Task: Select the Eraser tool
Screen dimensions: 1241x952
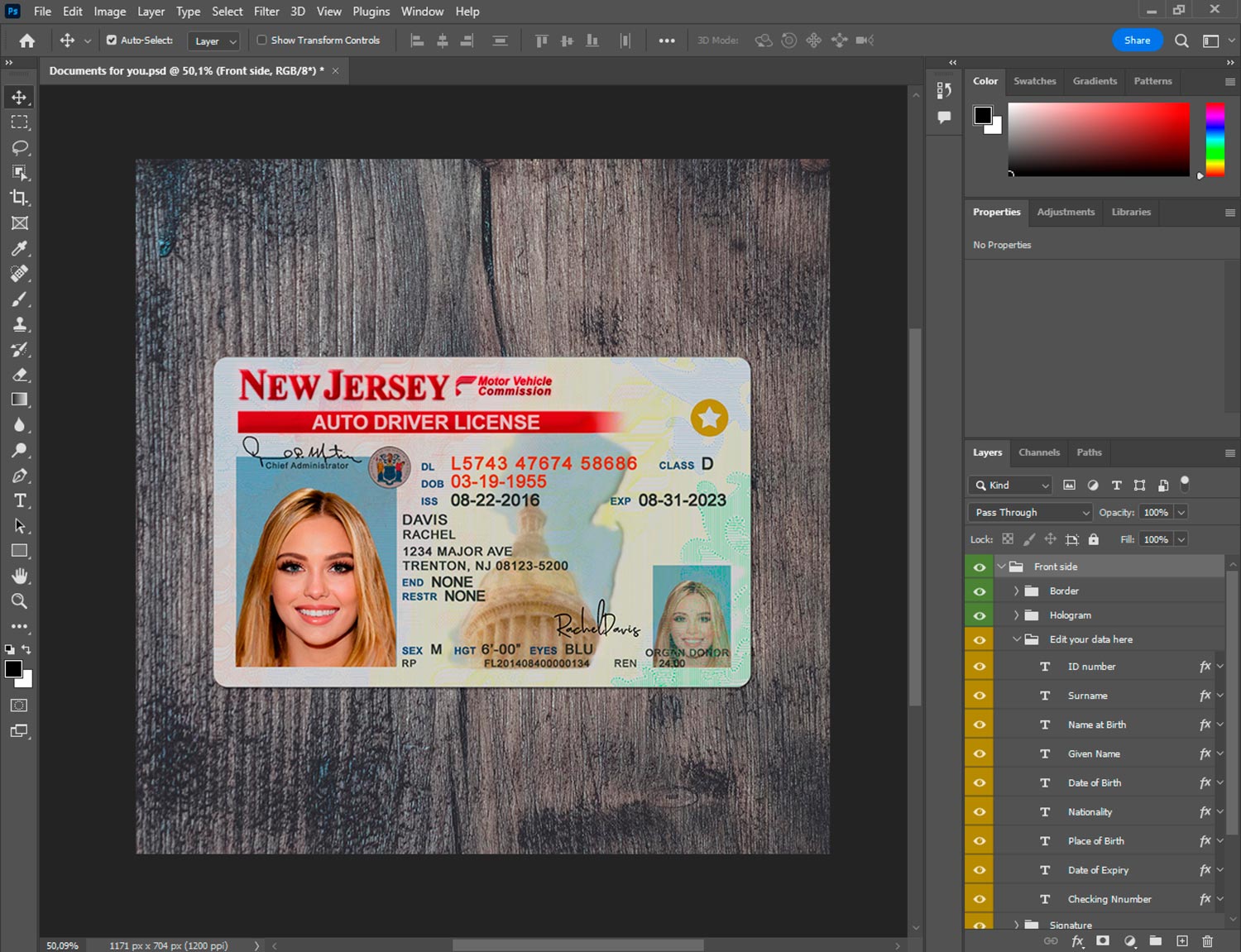Action: (x=19, y=375)
